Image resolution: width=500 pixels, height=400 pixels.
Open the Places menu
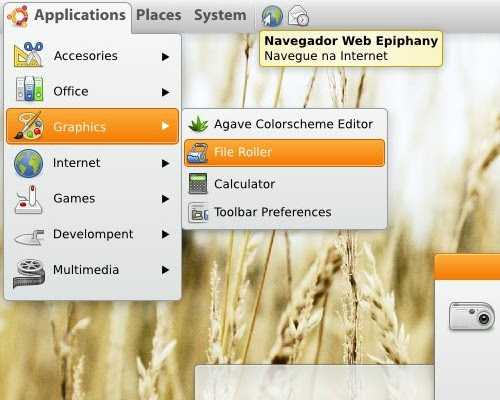click(159, 15)
